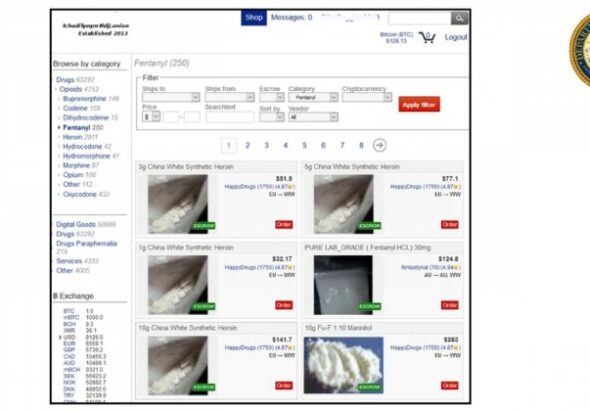The width and height of the screenshot is (590, 410).
Task: Select USD in the Exchange list
Action: pyautogui.click(x=69, y=337)
